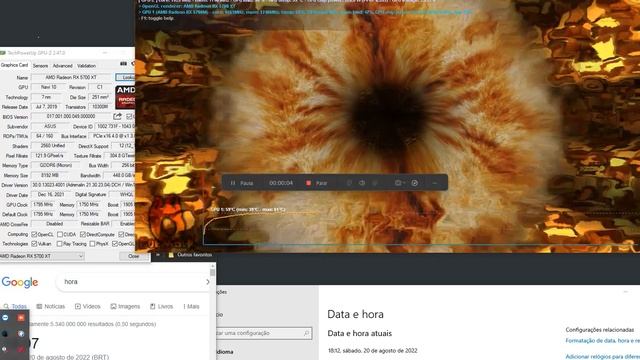The width and height of the screenshot is (640, 360).
Task: Click the GPU-Z screenshot camera icon
Action: point(123,64)
